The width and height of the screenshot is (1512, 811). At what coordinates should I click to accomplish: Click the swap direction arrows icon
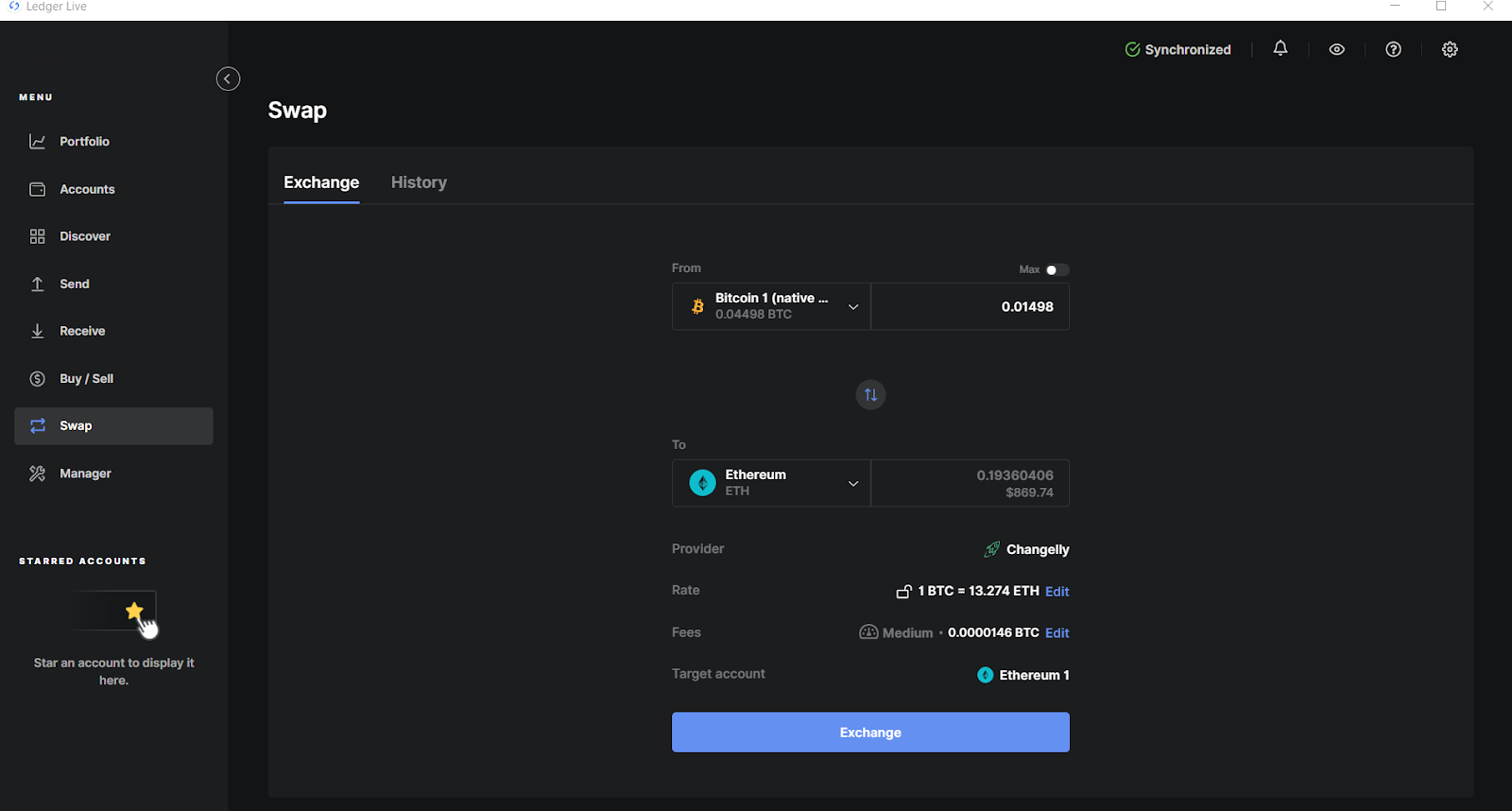tap(870, 395)
